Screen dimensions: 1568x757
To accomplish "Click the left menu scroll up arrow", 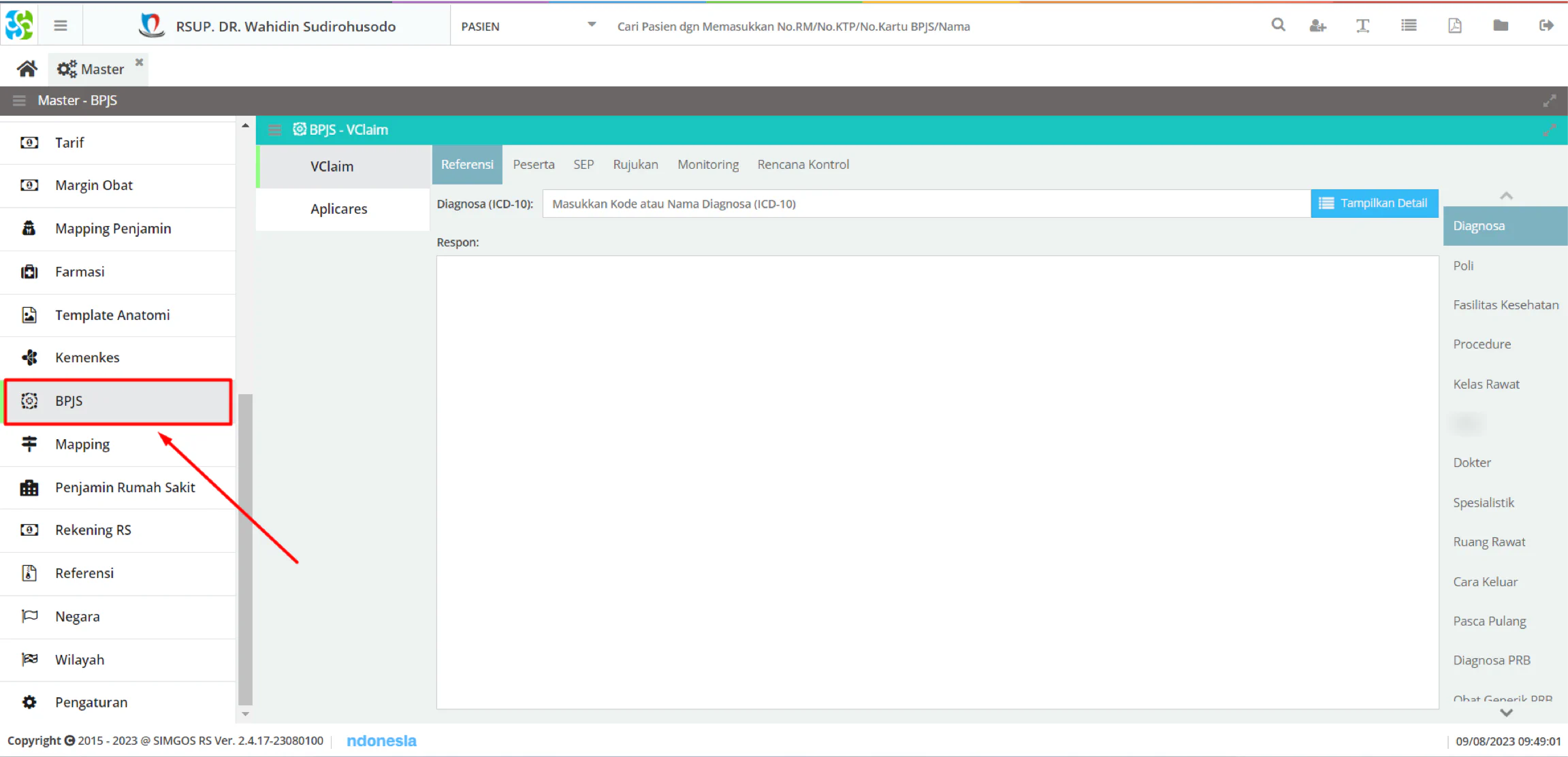I will coord(245,126).
